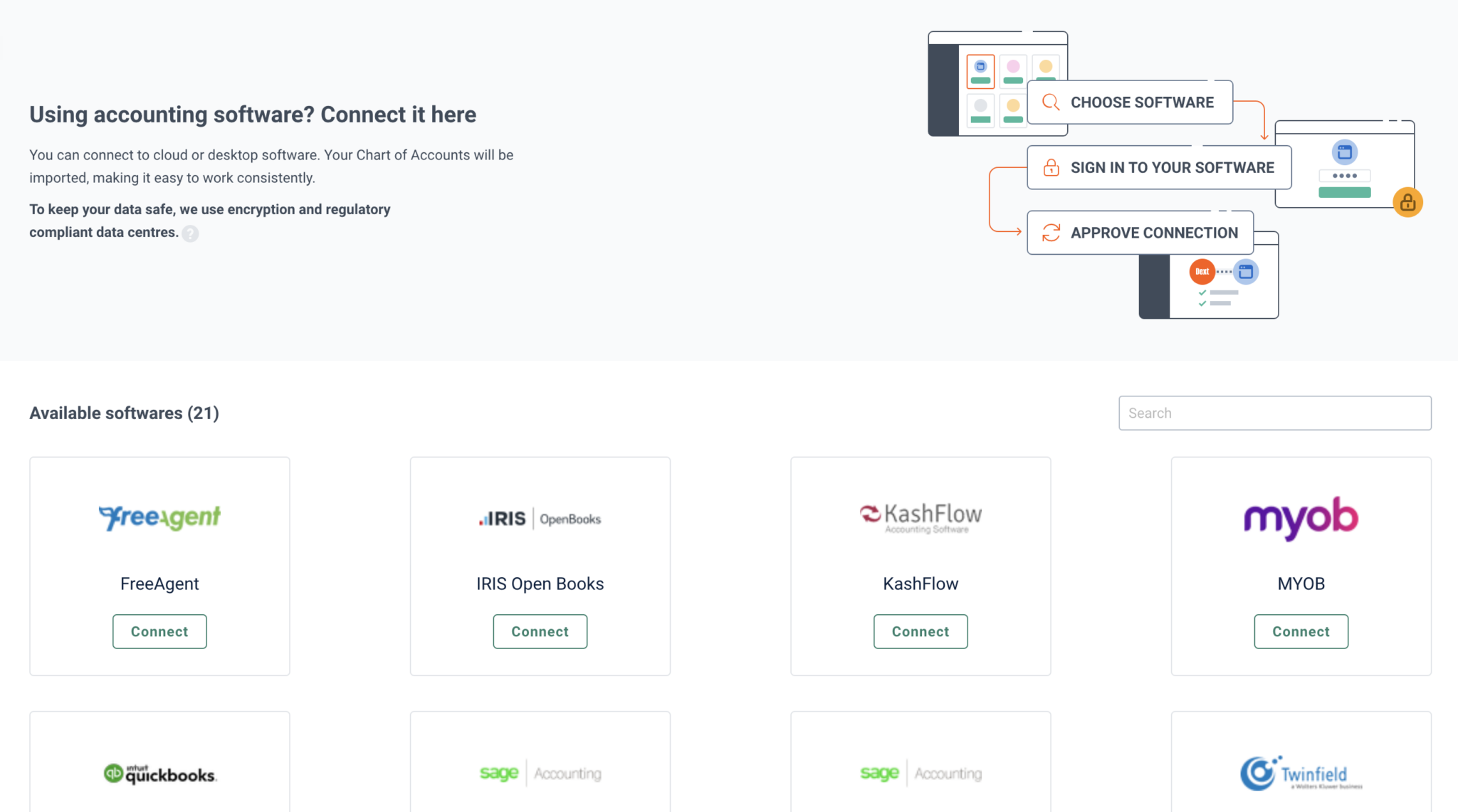The width and height of the screenshot is (1458, 812).
Task: Select the MYOB Connect button
Action: [x=1300, y=631]
